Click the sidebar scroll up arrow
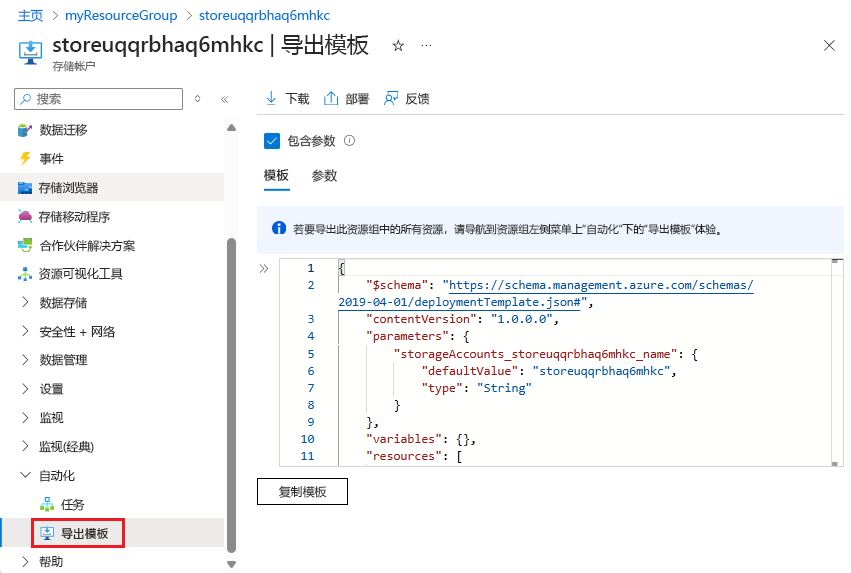Image resolution: width=851 pixels, height=573 pixels. coord(231,128)
